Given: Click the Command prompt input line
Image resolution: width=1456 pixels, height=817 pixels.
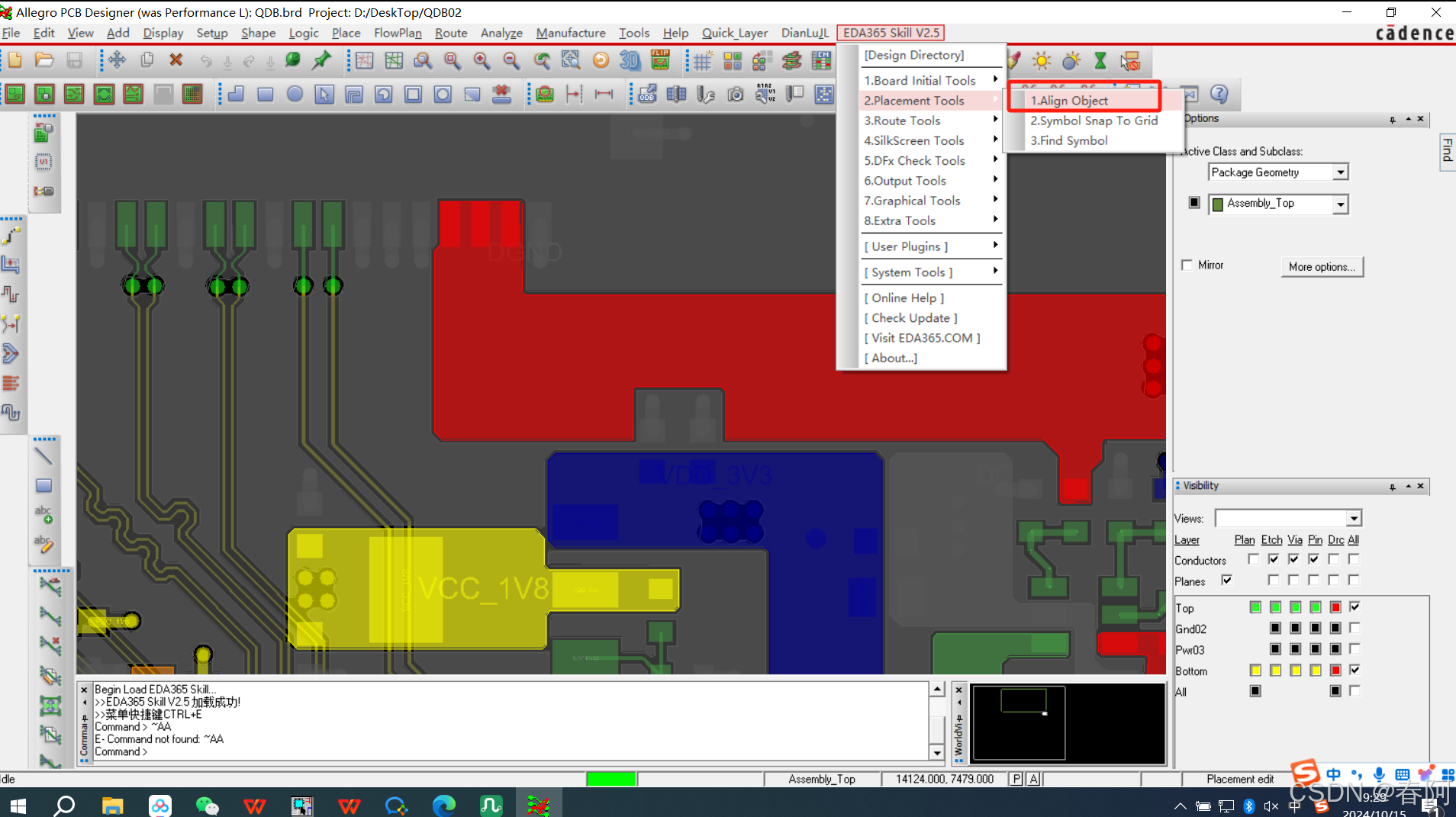Looking at the screenshot, I should (510, 751).
